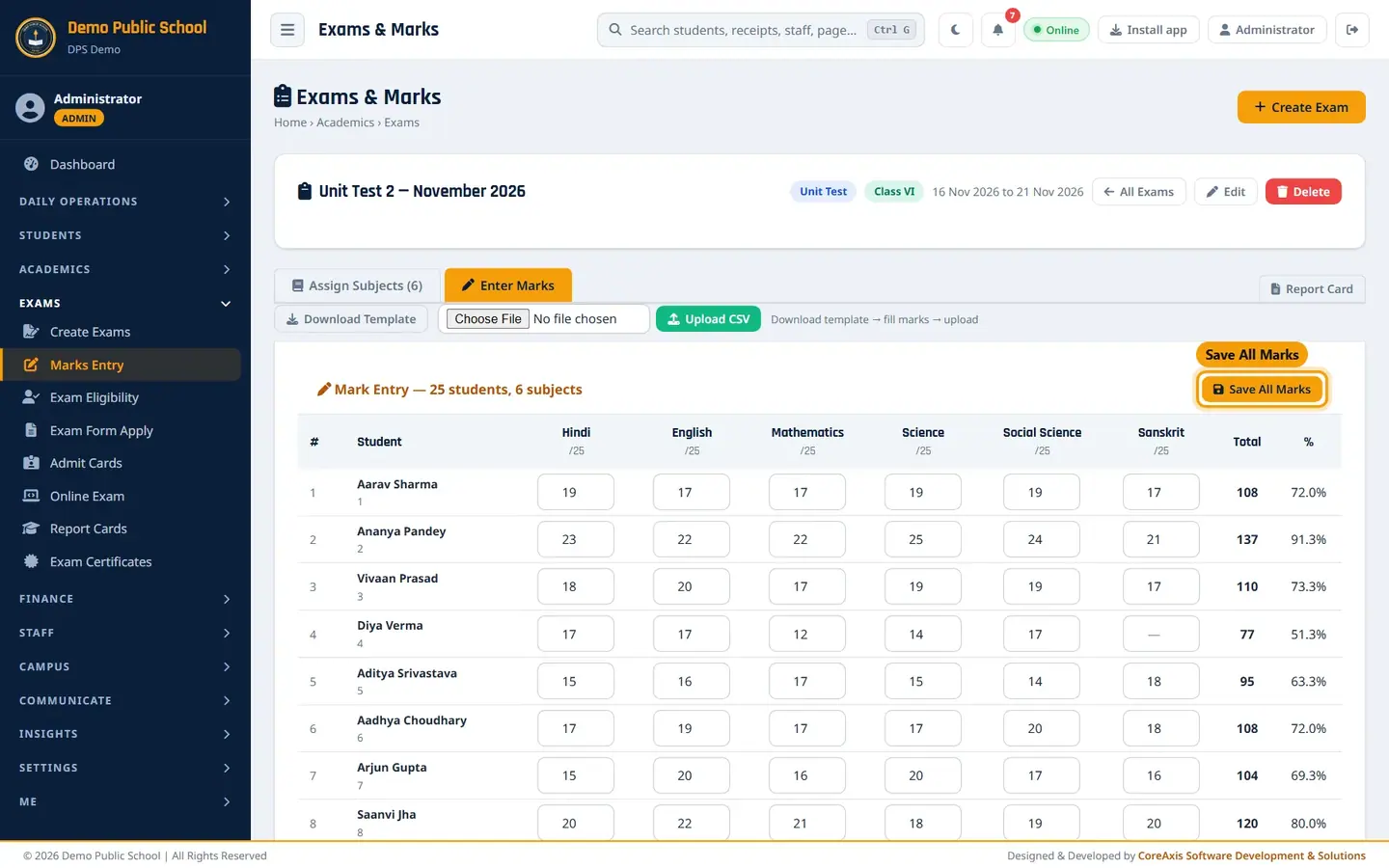Switch to dark mode moon icon
Viewport: 1389px width, 868px height.
[955, 30]
